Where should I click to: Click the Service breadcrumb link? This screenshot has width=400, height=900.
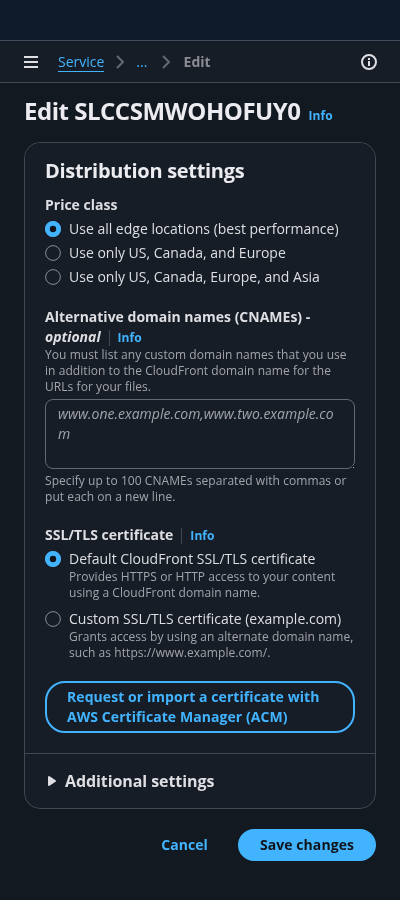(x=81, y=62)
